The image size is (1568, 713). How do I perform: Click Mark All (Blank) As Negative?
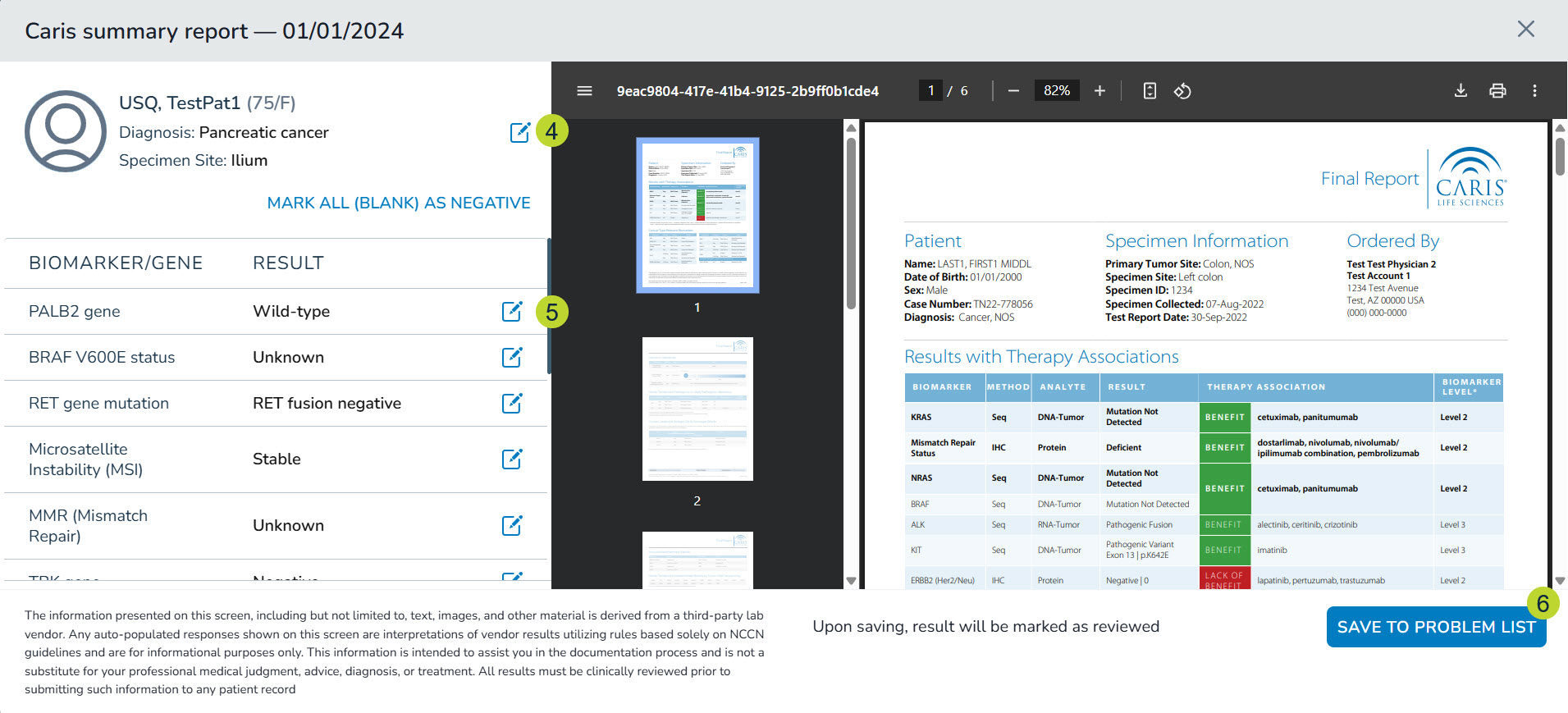pos(399,203)
